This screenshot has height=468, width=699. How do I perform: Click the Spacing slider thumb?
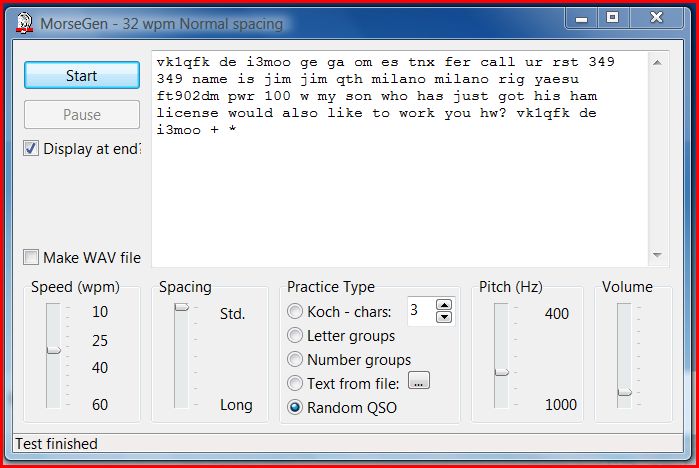[181, 308]
